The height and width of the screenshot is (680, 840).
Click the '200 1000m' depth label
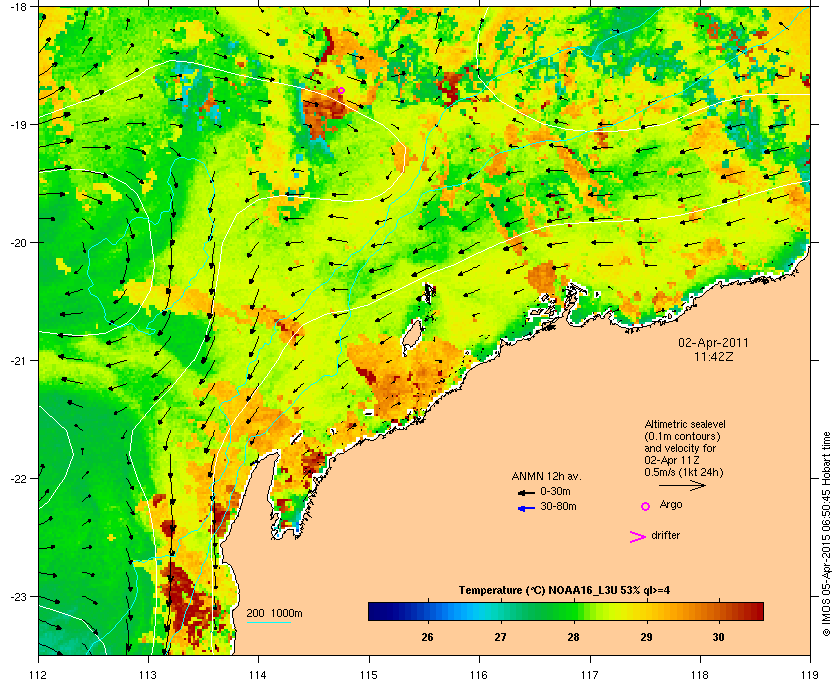click(275, 613)
